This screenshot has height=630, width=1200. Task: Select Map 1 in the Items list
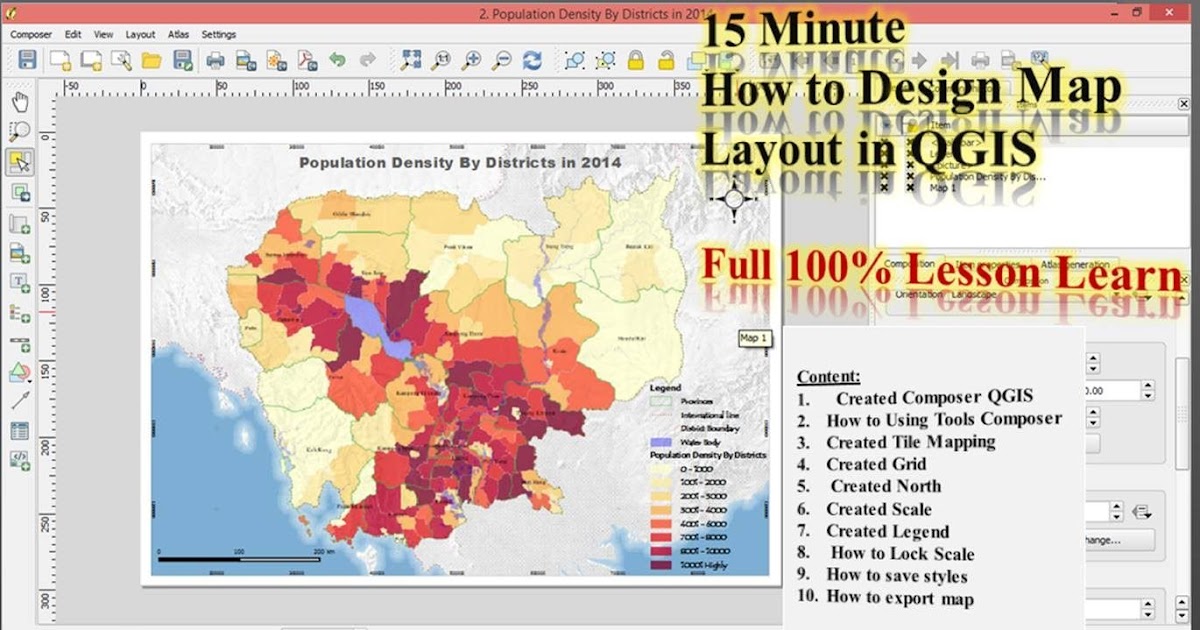coord(945,187)
